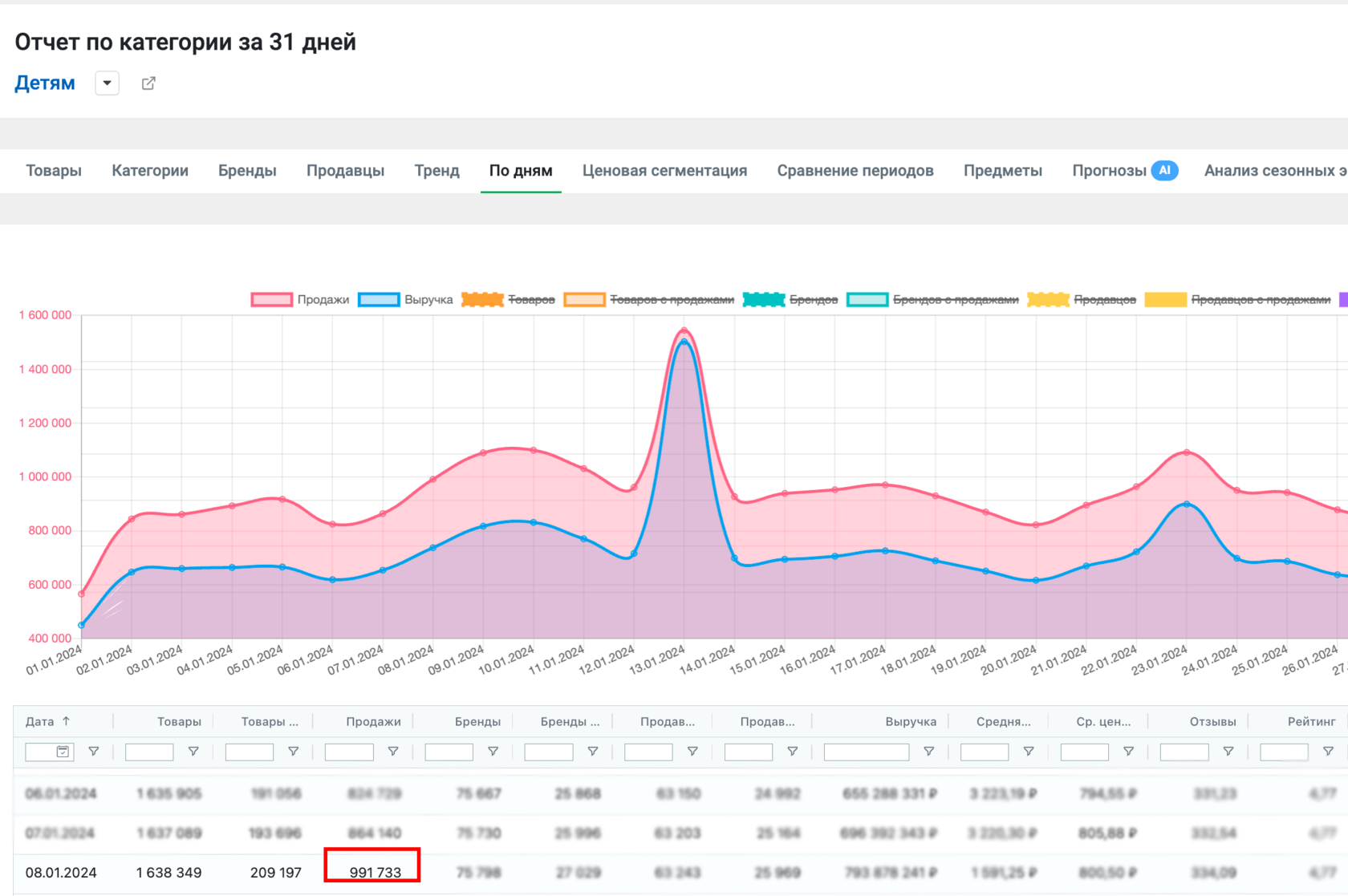Open filter funnel for Бренды column
Screen dimensions: 1348x896
coord(493,752)
